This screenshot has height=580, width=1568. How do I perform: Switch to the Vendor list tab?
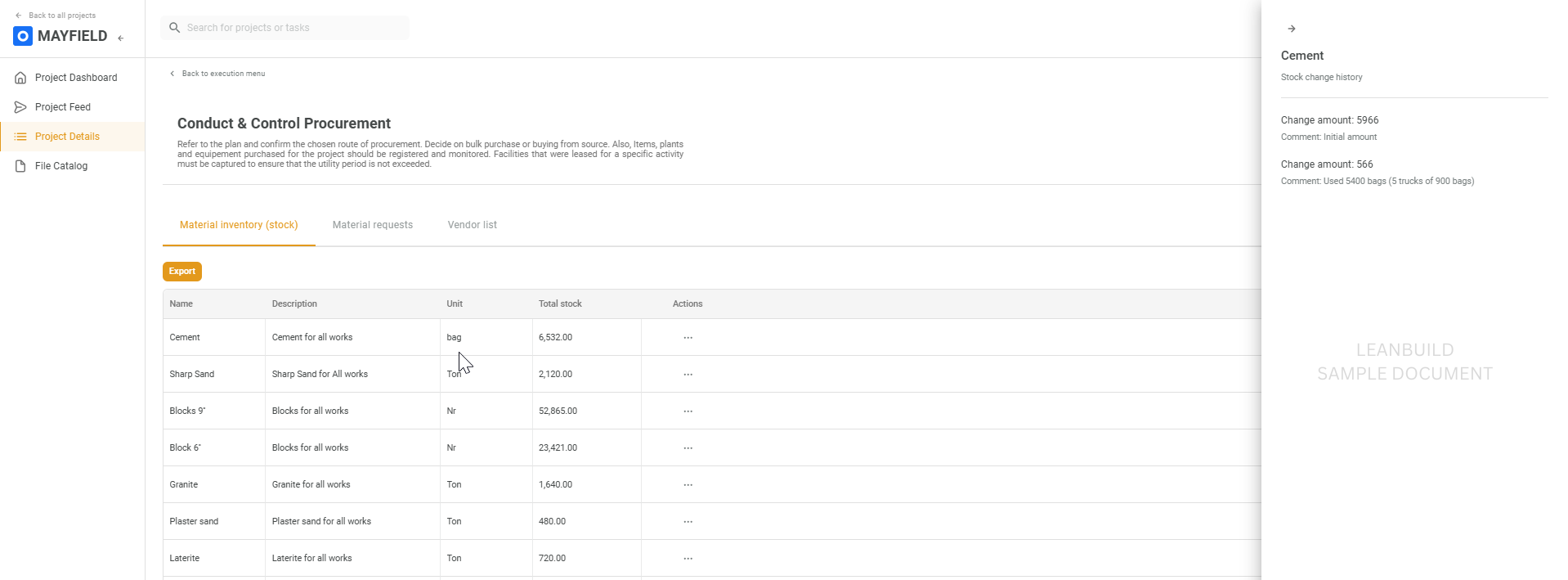[472, 225]
